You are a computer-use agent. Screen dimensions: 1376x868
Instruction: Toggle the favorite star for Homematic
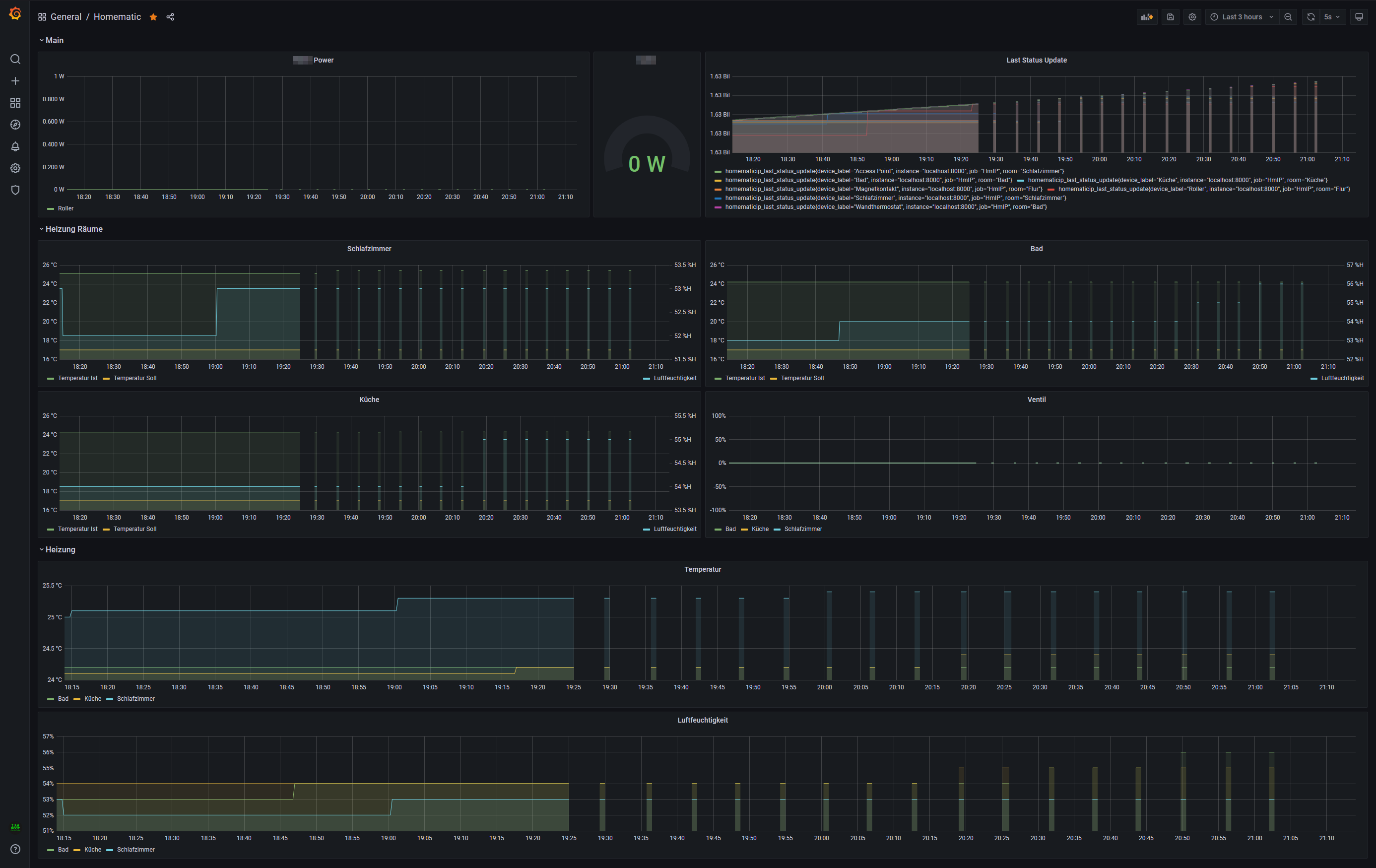pos(153,17)
